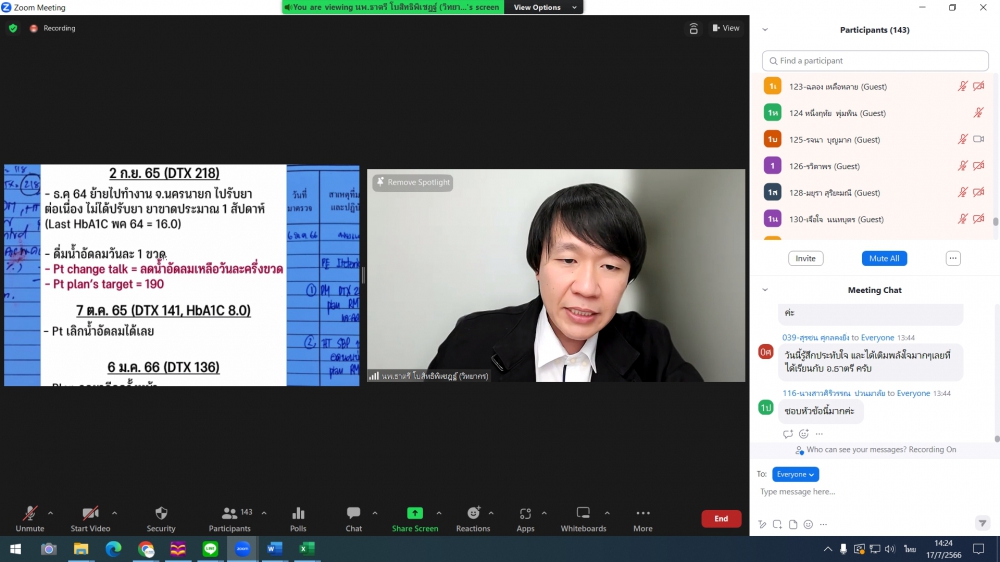Screen dimensions: 1000x562
Task: Collapse the Meeting Chat section
Action: coord(765,290)
